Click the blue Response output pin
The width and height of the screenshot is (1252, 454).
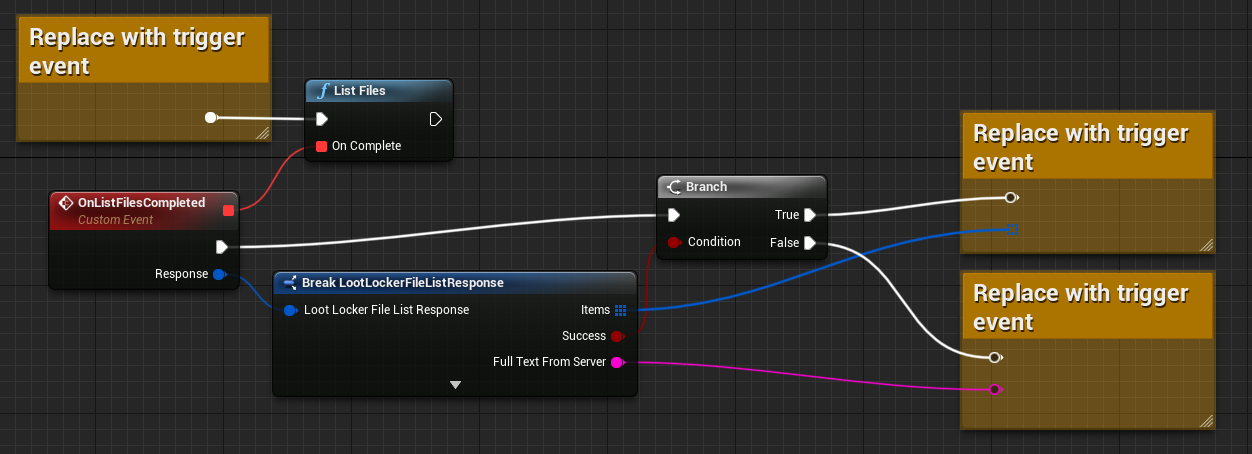(220, 274)
